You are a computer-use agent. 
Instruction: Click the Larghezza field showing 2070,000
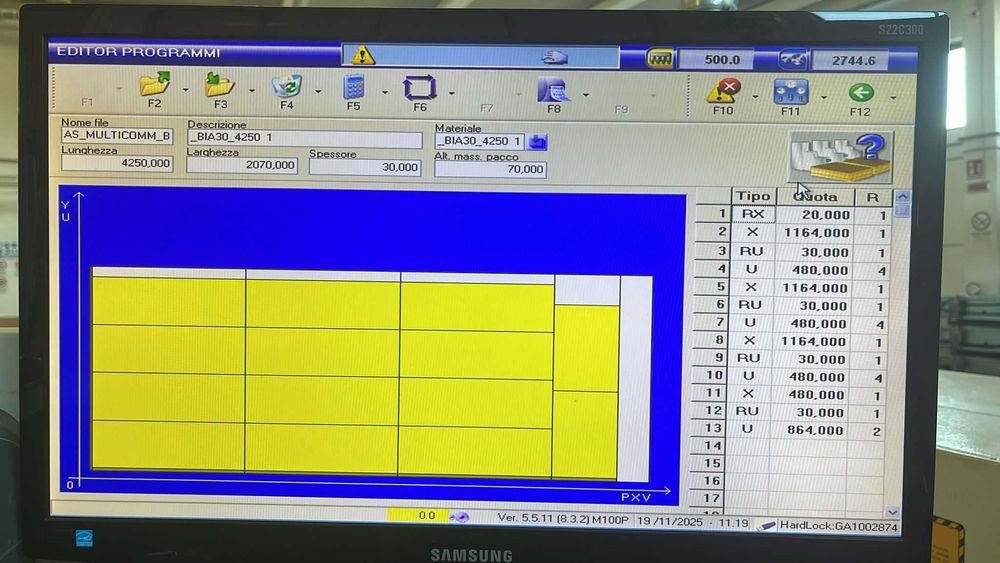point(242,165)
